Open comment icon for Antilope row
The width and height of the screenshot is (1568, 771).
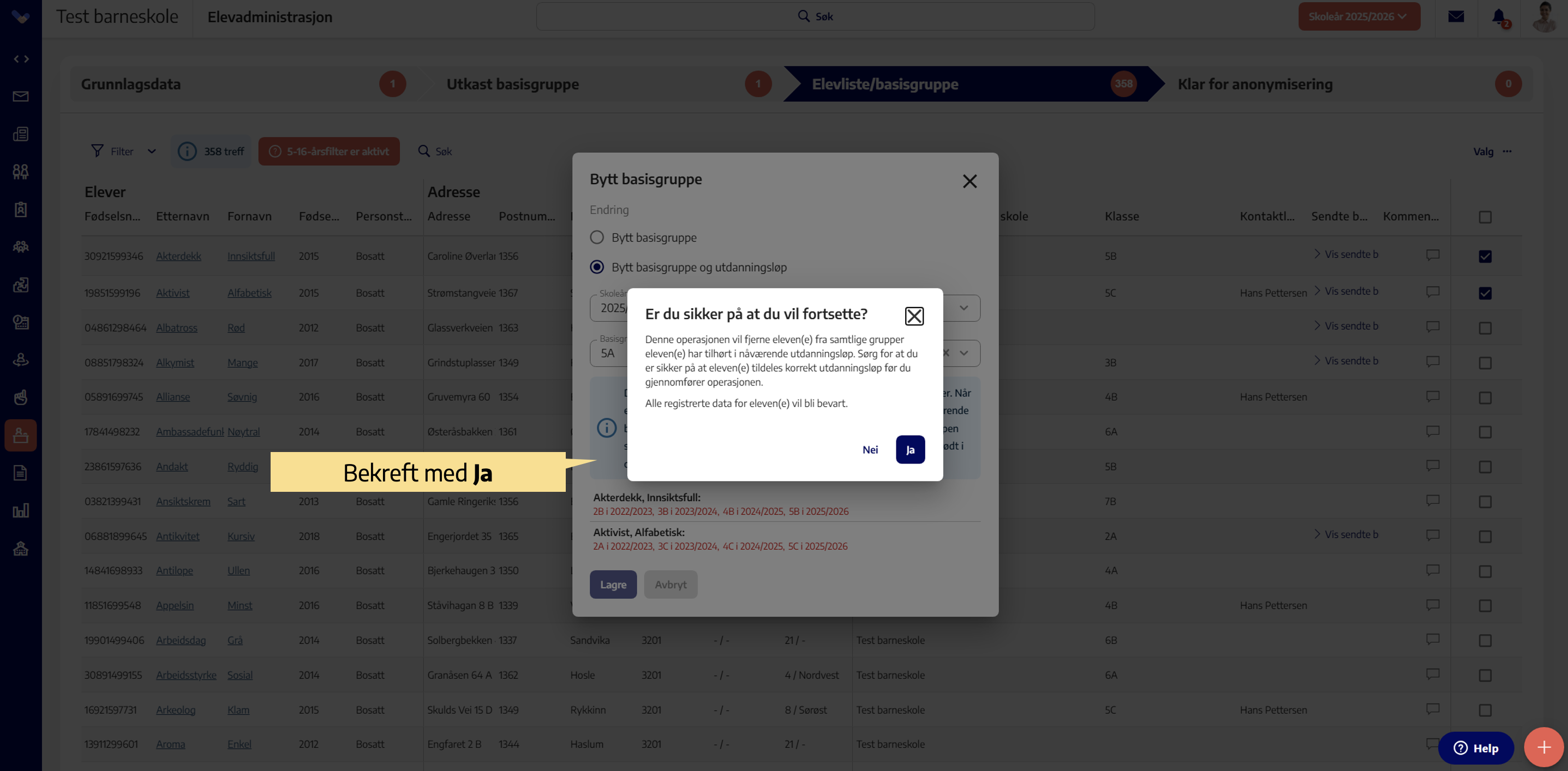coord(1433,570)
